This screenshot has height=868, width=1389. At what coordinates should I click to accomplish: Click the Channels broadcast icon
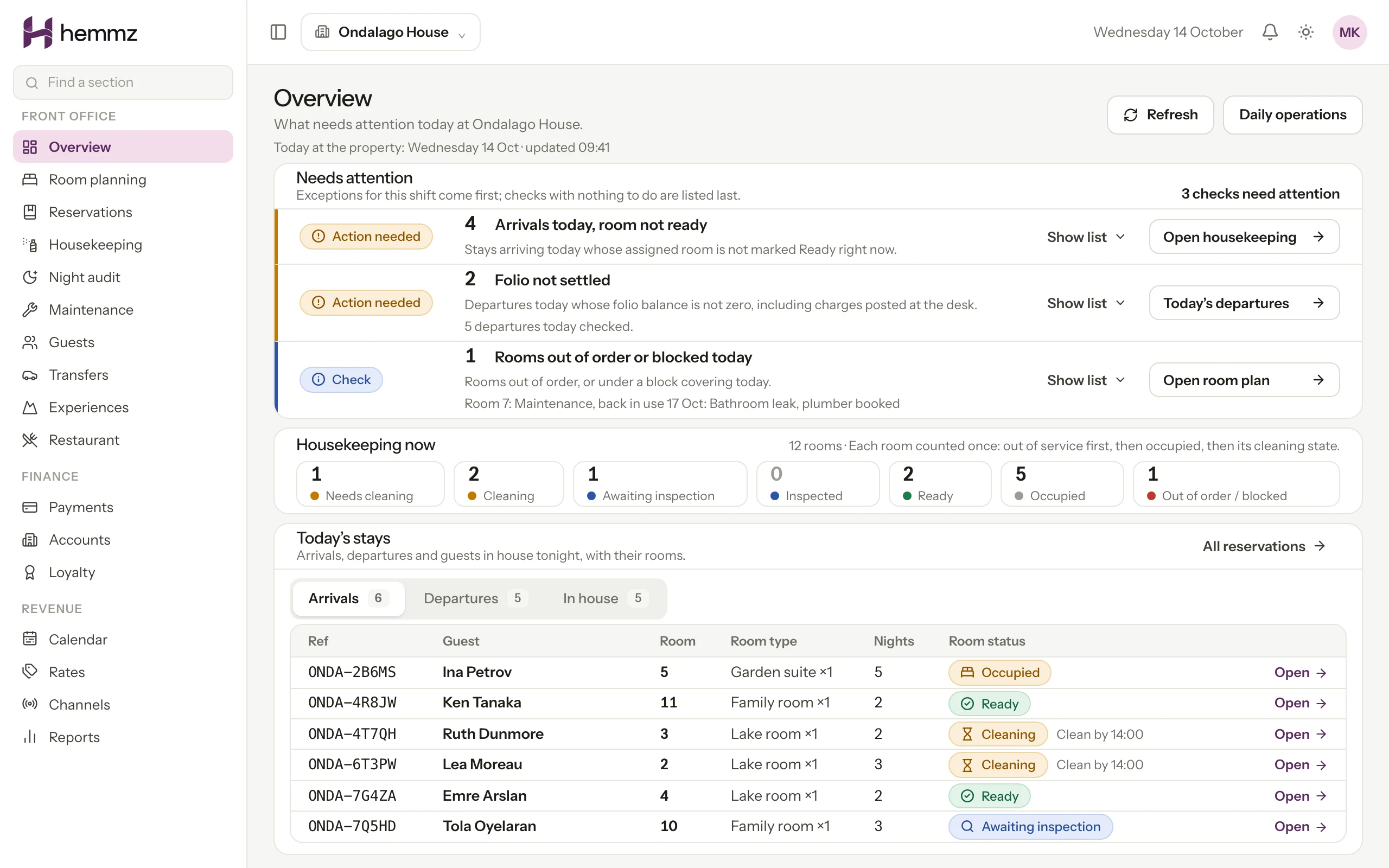click(30, 704)
